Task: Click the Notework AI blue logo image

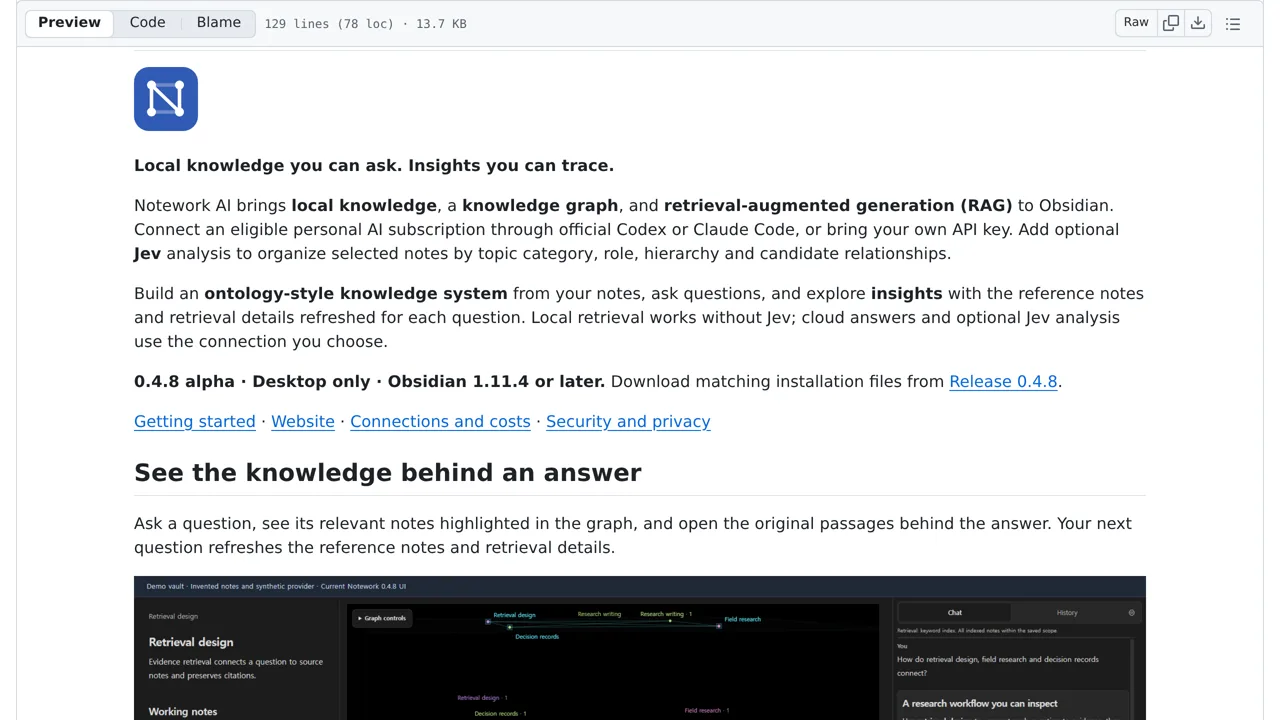Action: point(166,99)
